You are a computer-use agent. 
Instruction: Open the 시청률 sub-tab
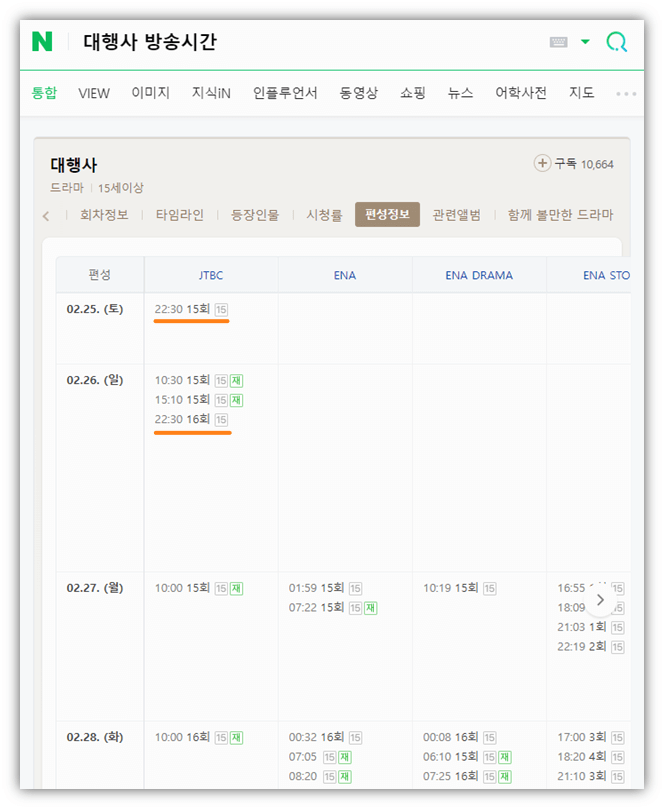pos(325,215)
